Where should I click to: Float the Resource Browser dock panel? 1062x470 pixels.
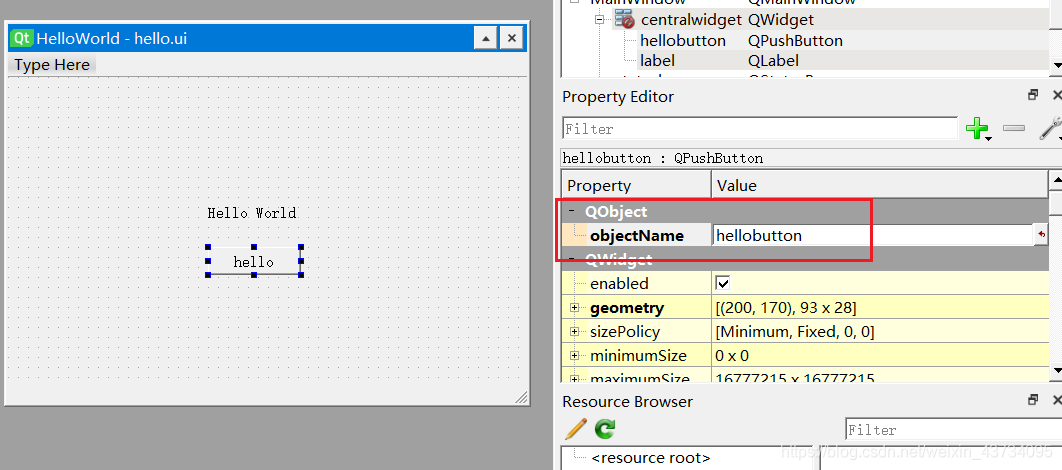pyautogui.click(x=1033, y=400)
